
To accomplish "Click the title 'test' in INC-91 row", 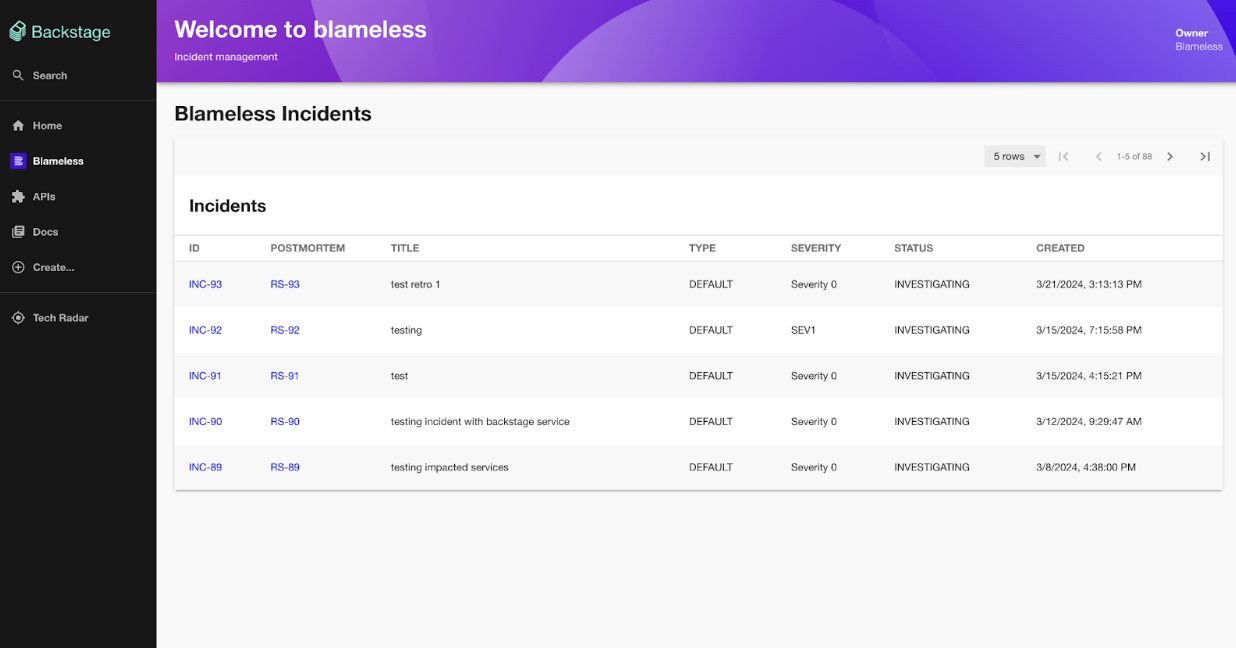I will (400, 376).
